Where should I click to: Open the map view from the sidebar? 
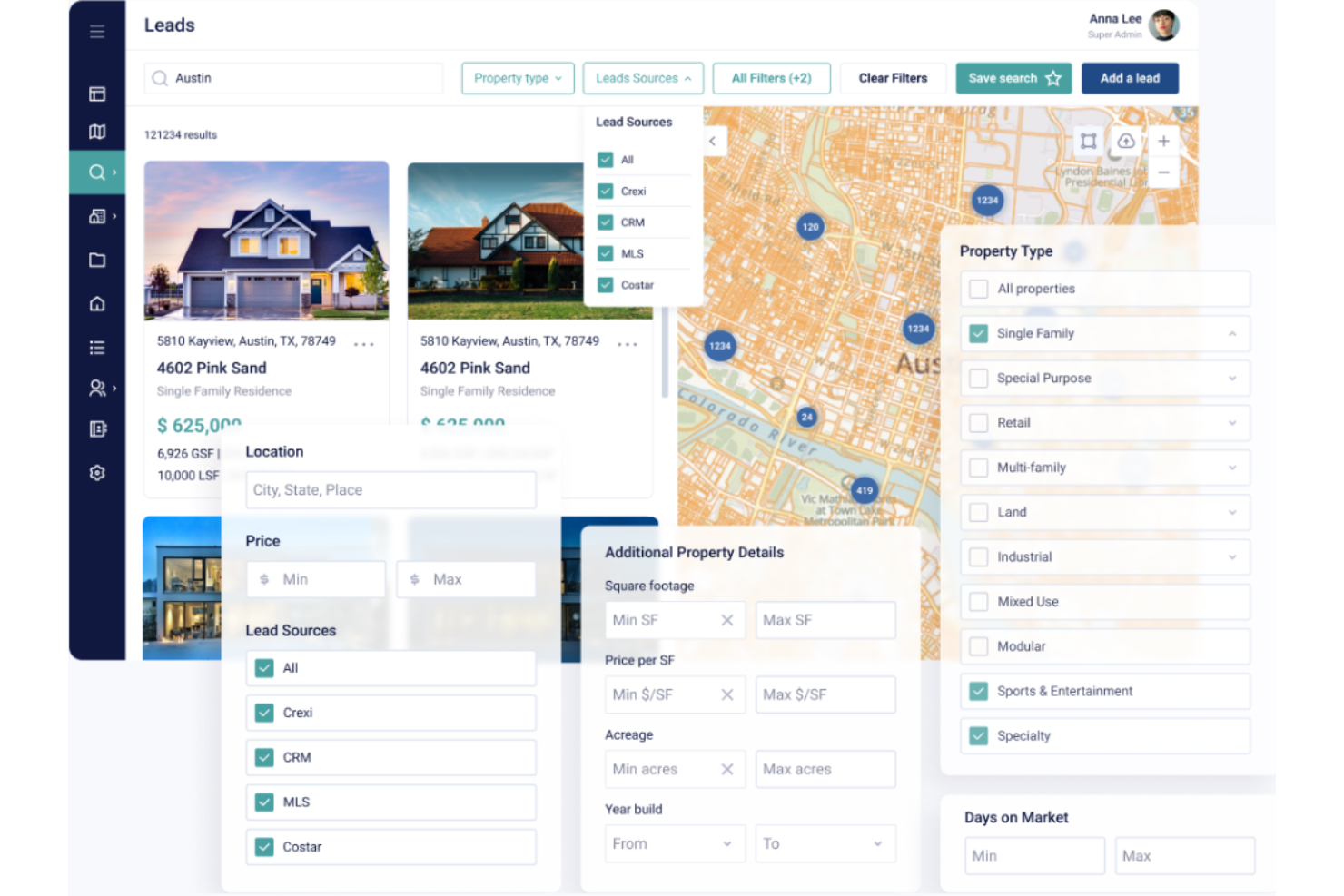click(x=97, y=132)
